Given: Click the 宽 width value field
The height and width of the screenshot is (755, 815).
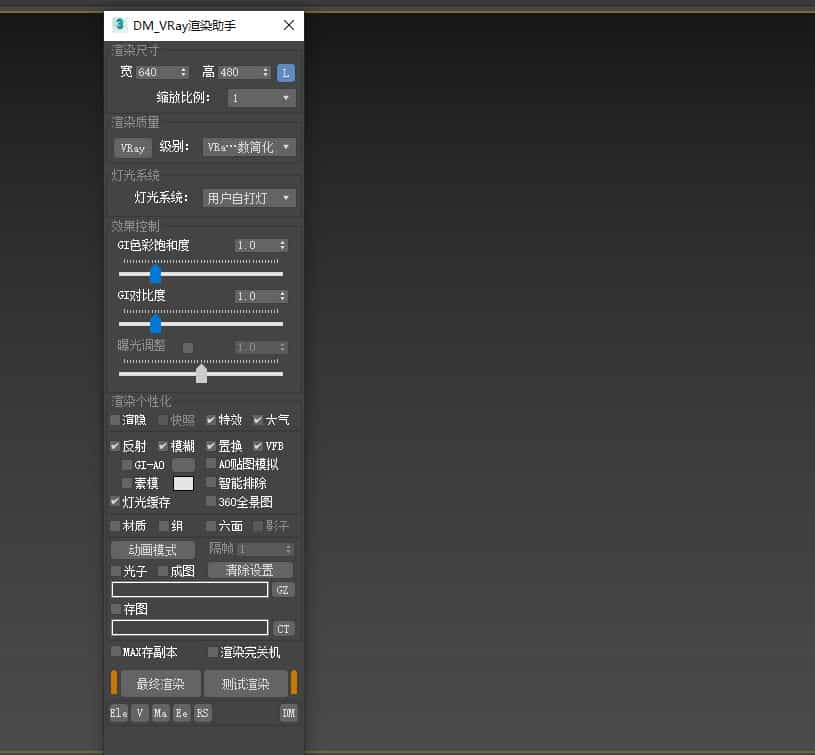Looking at the screenshot, I should [x=157, y=72].
